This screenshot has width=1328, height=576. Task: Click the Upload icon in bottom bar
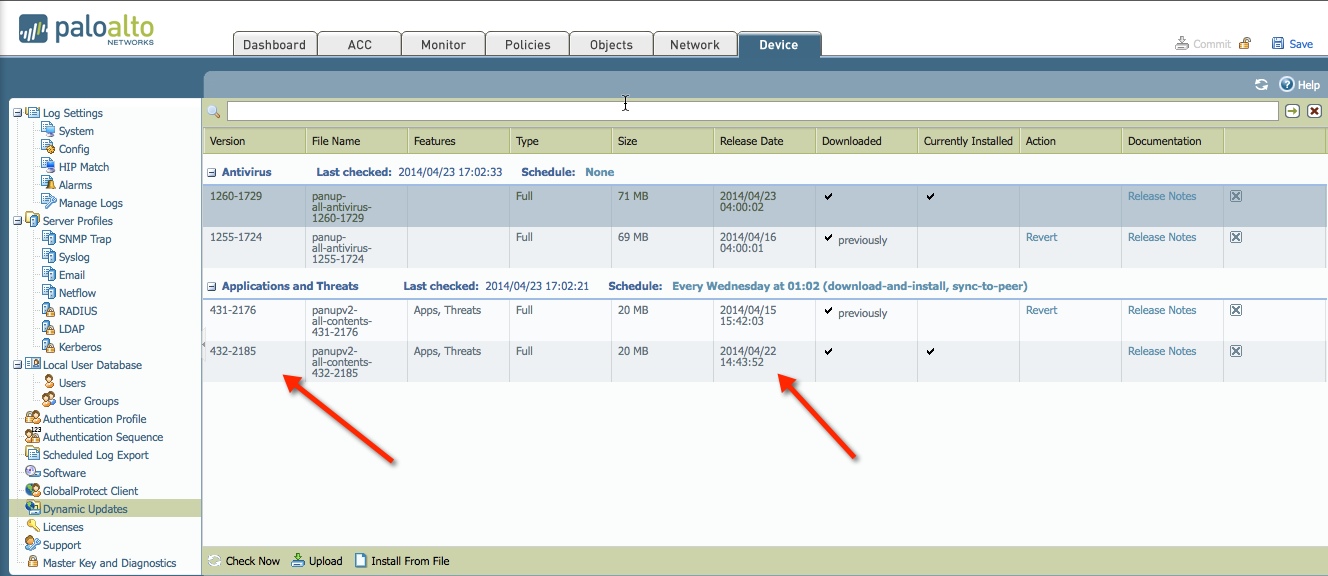pos(298,561)
